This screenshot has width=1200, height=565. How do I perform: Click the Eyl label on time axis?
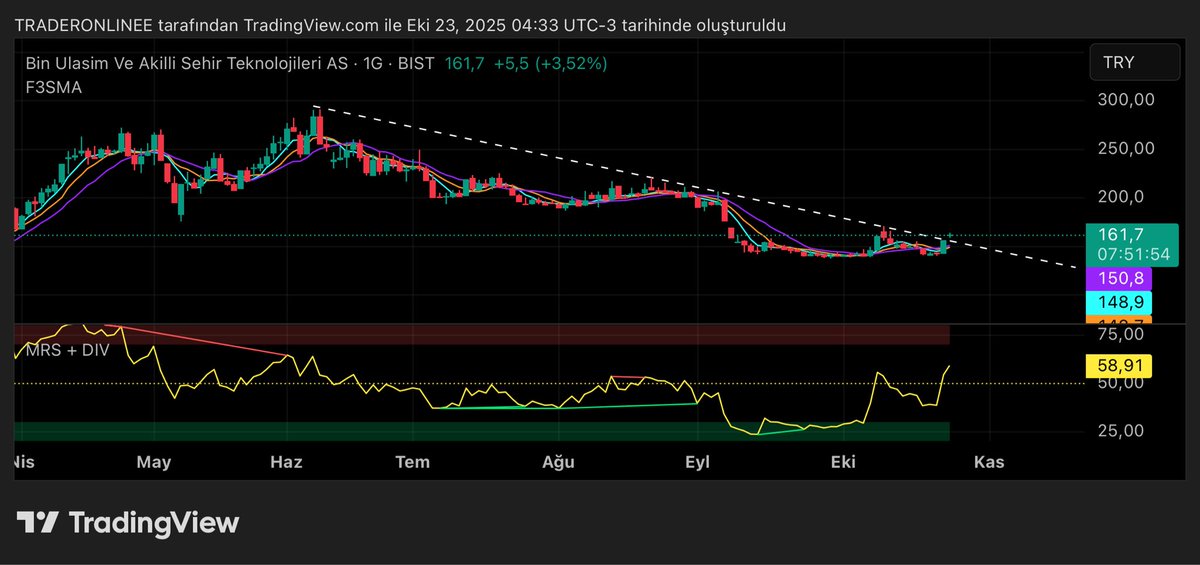[697, 462]
